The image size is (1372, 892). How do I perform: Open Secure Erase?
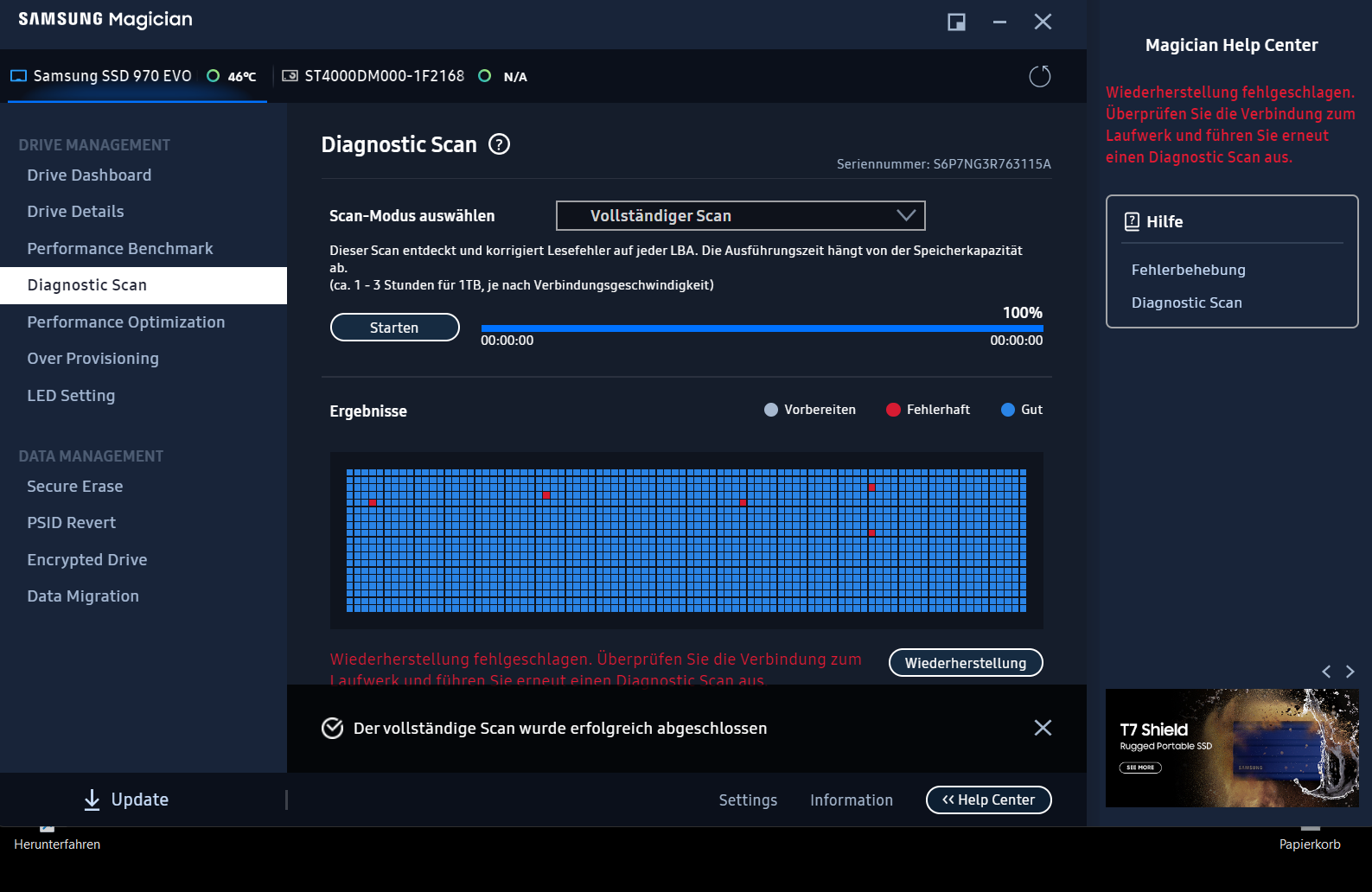click(x=75, y=486)
